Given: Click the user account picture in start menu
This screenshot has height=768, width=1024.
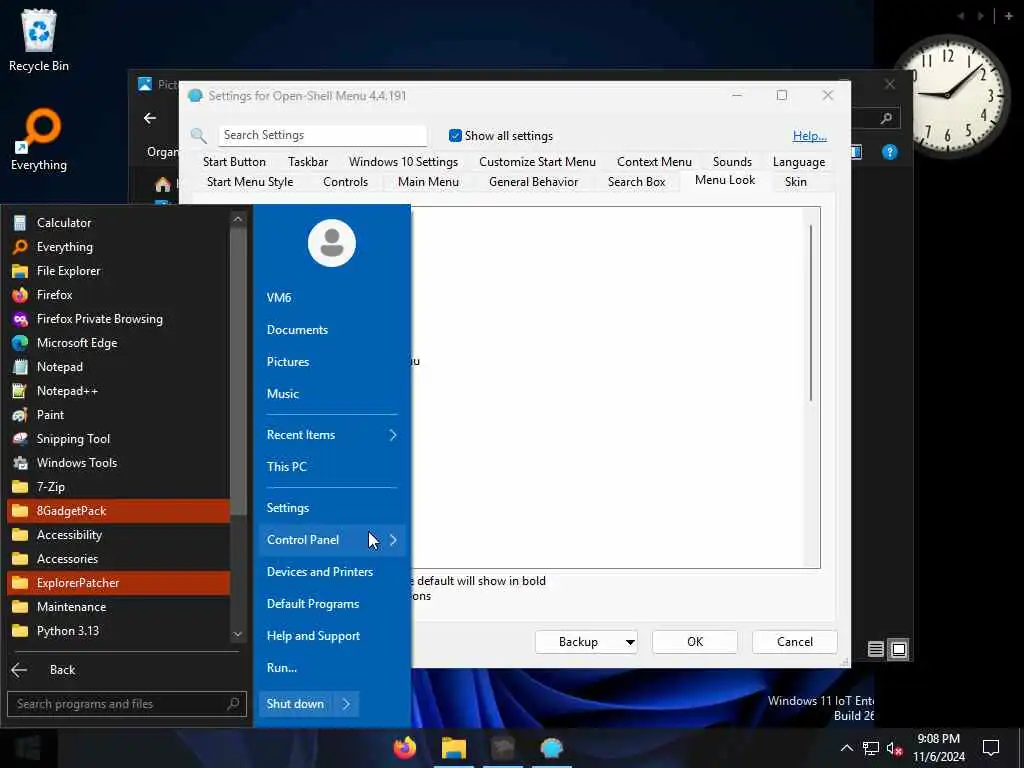Looking at the screenshot, I should tap(332, 243).
